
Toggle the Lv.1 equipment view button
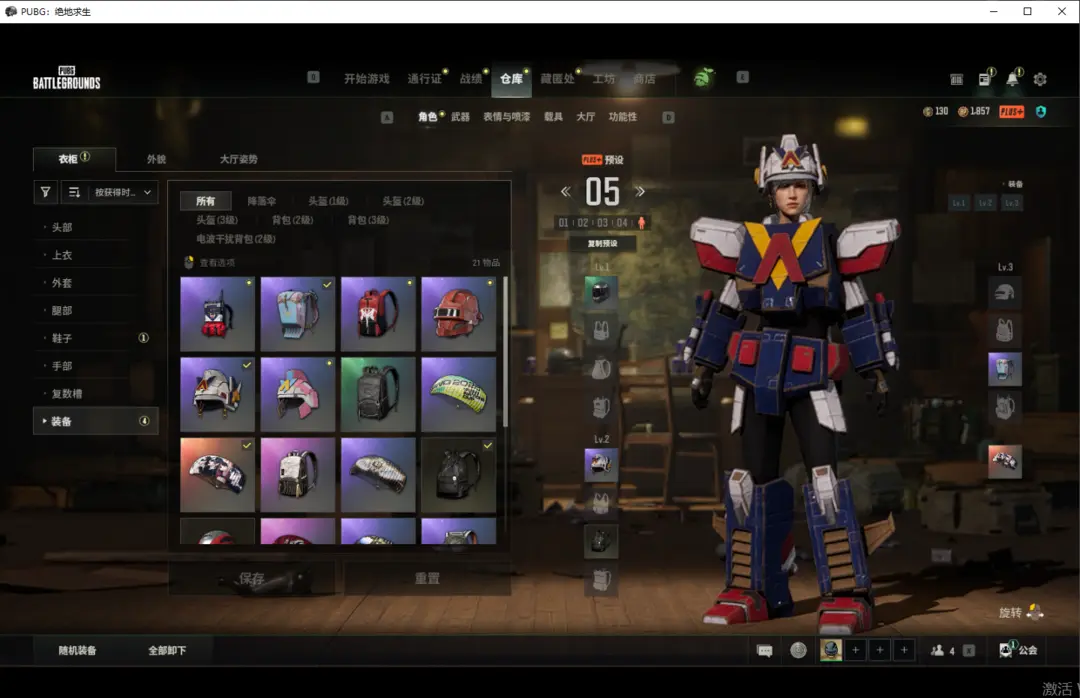click(x=959, y=203)
